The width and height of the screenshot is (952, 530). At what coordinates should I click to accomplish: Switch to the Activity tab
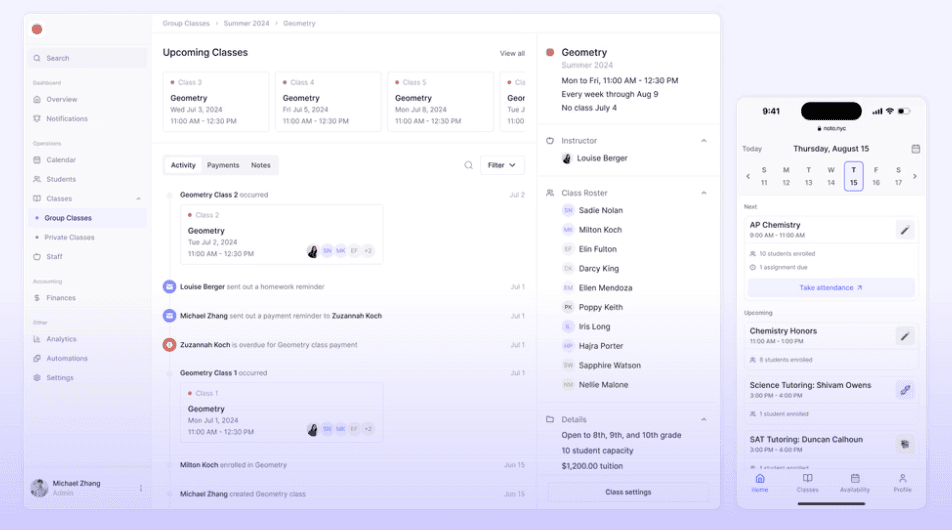tap(183, 165)
